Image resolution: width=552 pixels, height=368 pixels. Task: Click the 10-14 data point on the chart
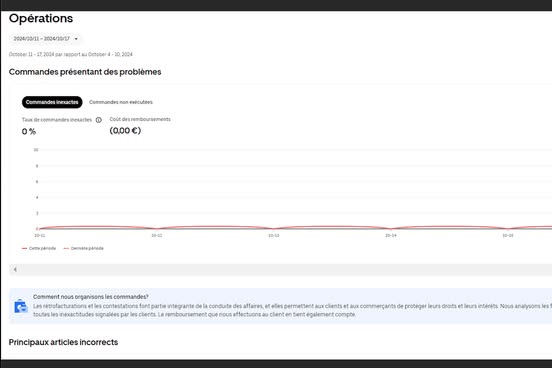(391, 229)
